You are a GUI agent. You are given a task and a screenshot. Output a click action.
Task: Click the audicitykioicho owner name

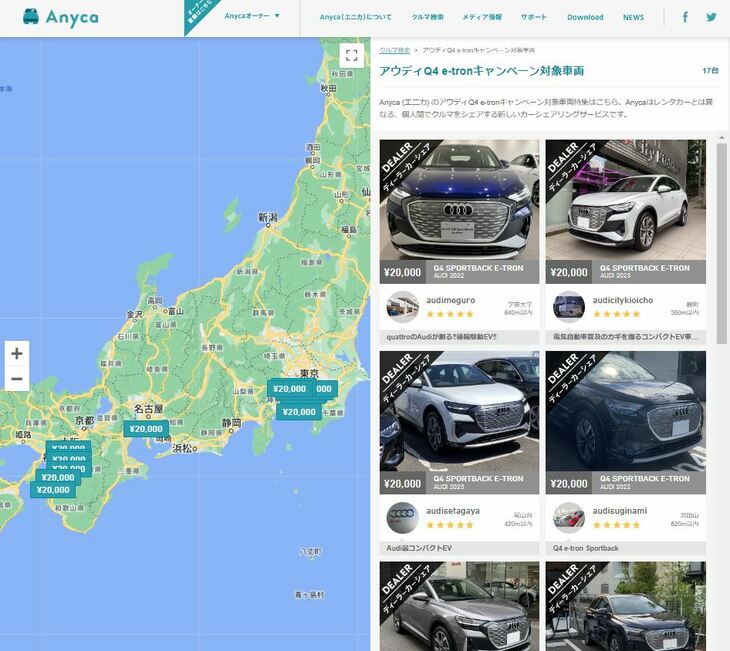click(x=622, y=300)
